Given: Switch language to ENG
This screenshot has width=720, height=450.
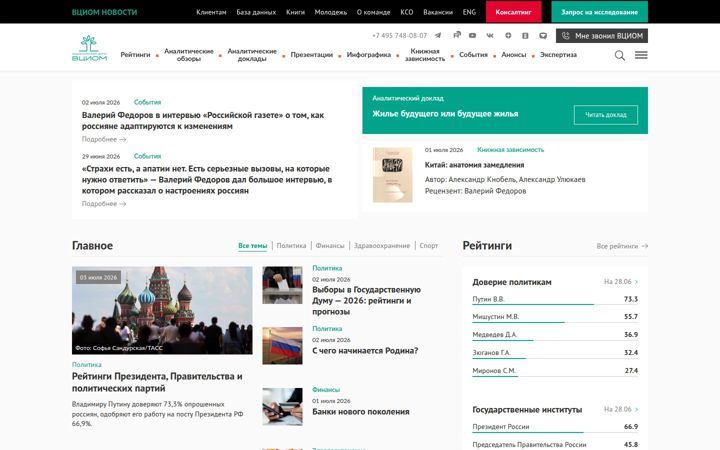Looking at the screenshot, I should click(469, 12).
